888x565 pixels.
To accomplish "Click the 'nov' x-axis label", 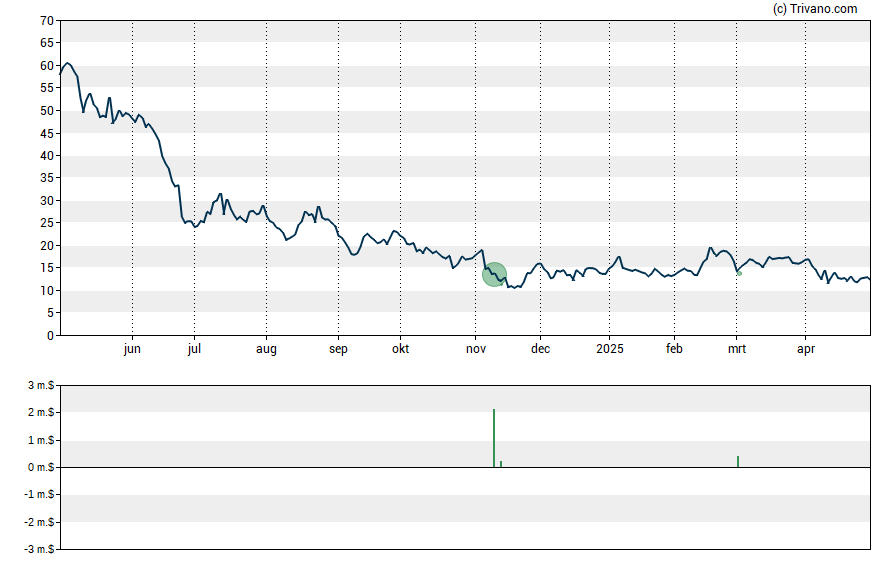I will pyautogui.click(x=476, y=349).
